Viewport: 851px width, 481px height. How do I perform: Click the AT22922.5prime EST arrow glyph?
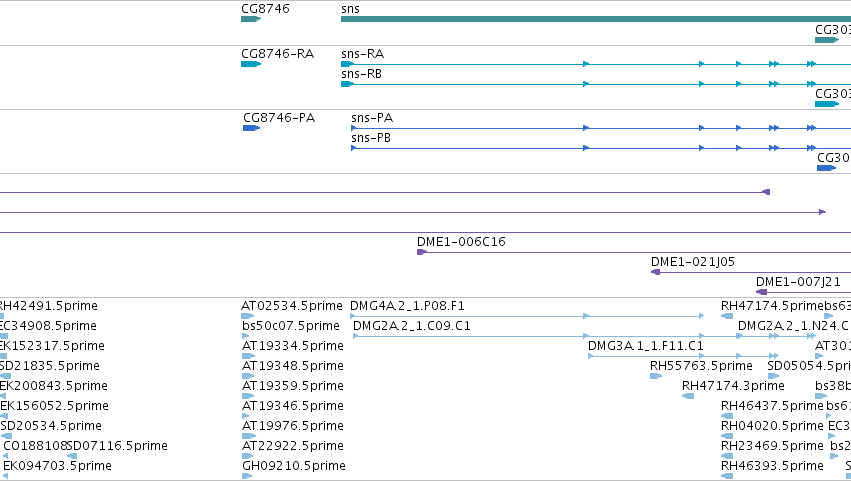click(247, 457)
